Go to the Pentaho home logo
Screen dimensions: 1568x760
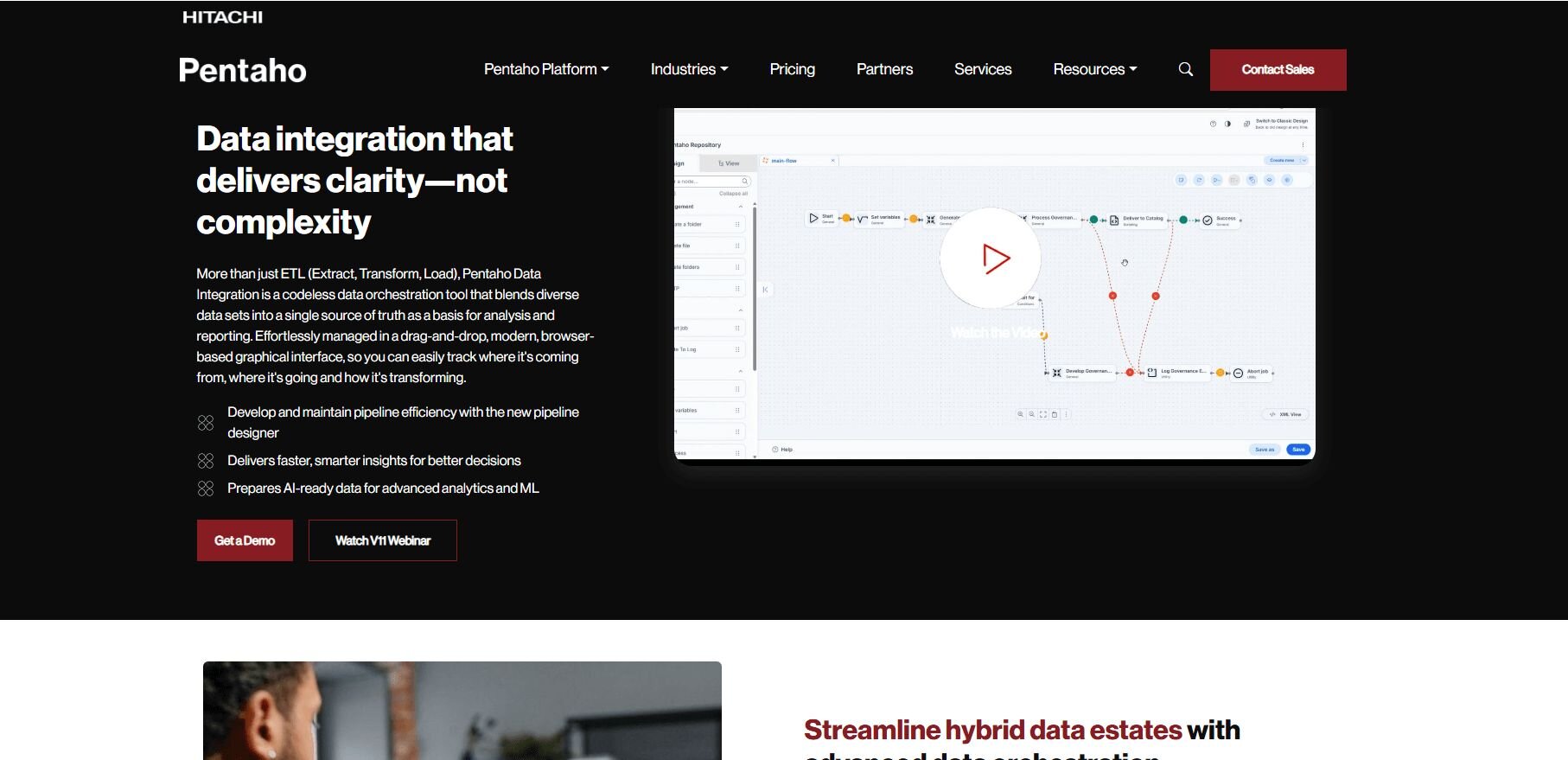point(242,70)
